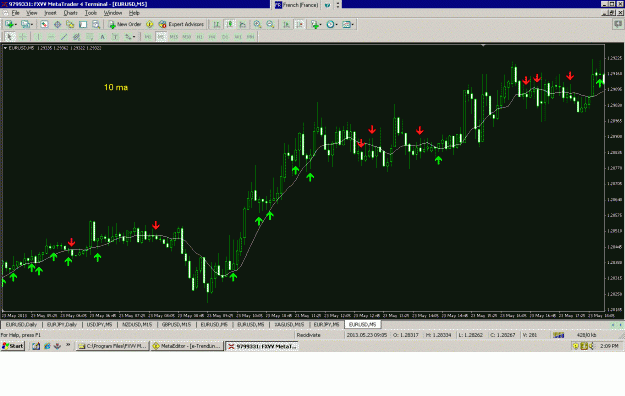Set timeframe to MN monthly
This screenshot has width=625, height=396.
250,37
